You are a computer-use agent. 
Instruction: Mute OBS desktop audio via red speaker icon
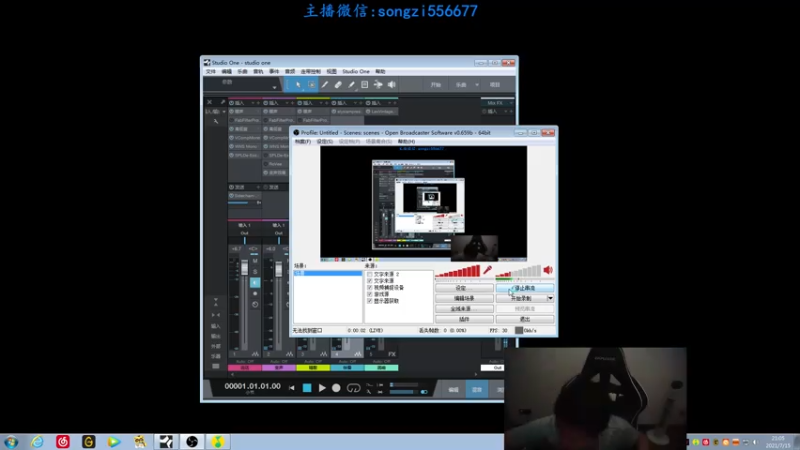[548, 270]
